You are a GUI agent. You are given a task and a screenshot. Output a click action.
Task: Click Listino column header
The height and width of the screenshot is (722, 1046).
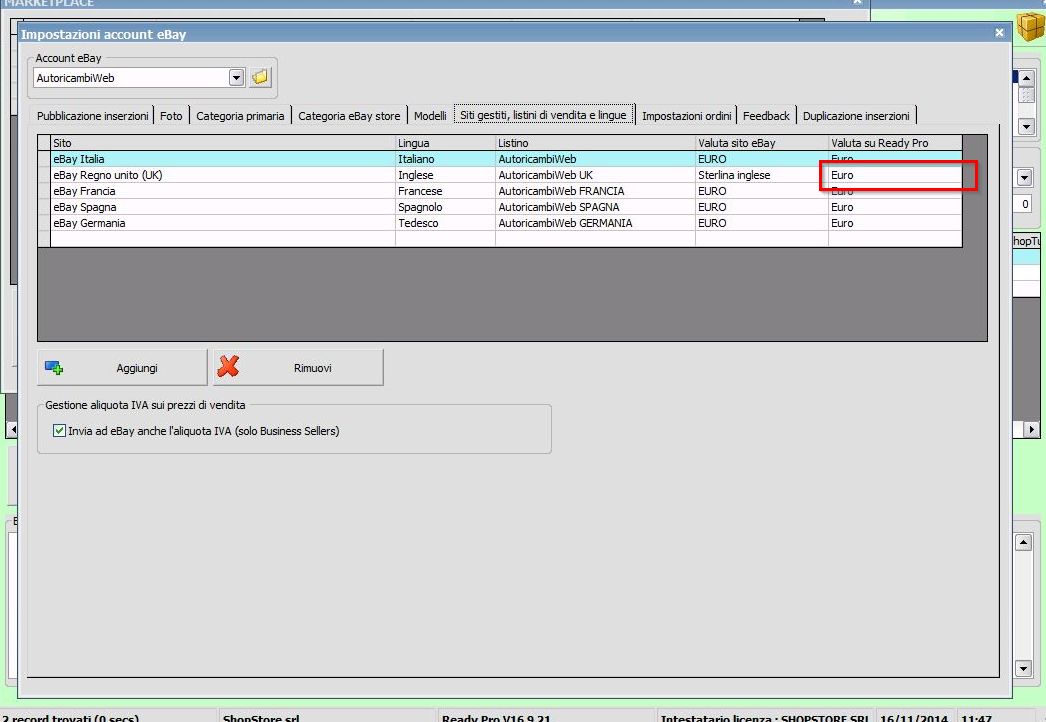click(595, 143)
